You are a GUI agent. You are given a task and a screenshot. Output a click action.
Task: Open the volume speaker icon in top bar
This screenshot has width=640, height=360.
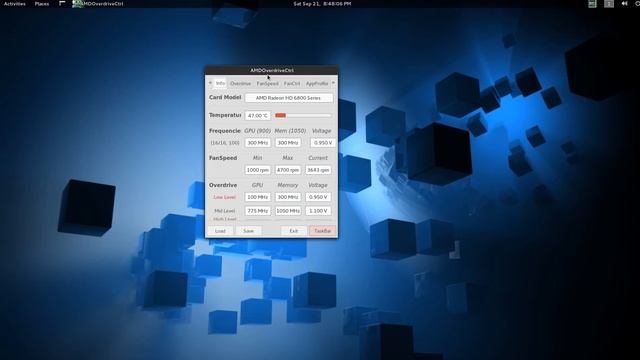click(624, 4)
